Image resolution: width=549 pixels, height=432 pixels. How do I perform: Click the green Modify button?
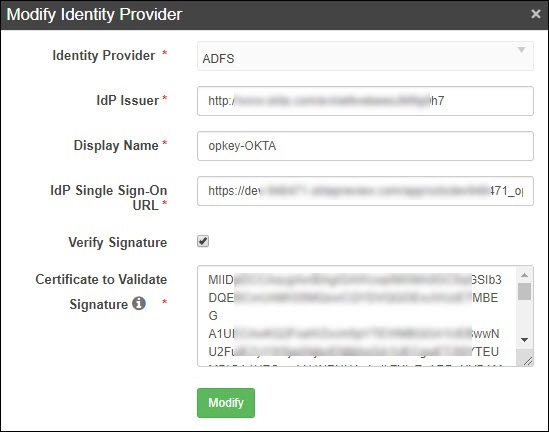point(226,403)
